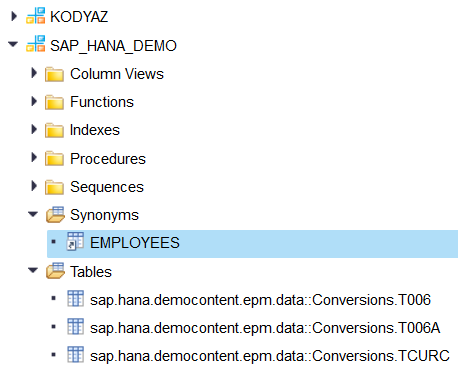The width and height of the screenshot is (458, 372).
Task: Click the open Tables folder icon
Action: click(55, 271)
